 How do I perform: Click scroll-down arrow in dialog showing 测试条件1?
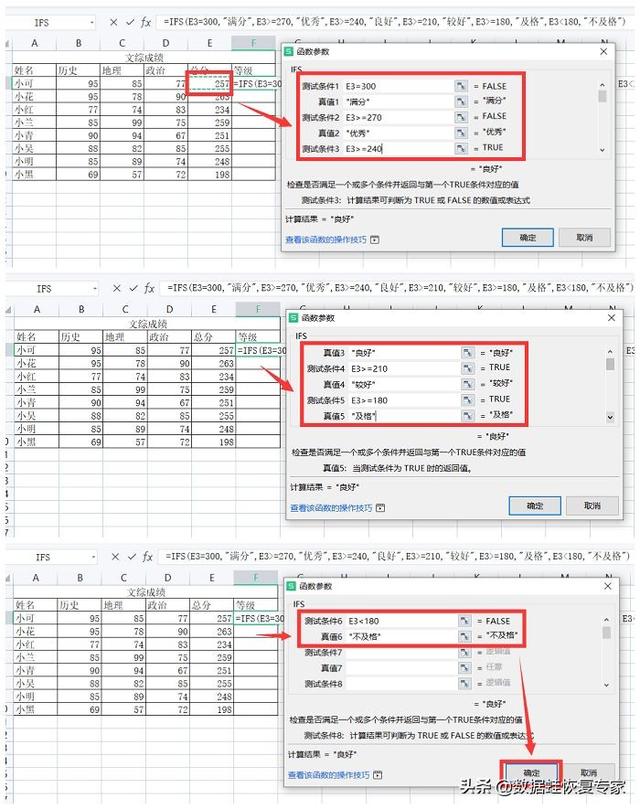pyautogui.click(x=602, y=150)
